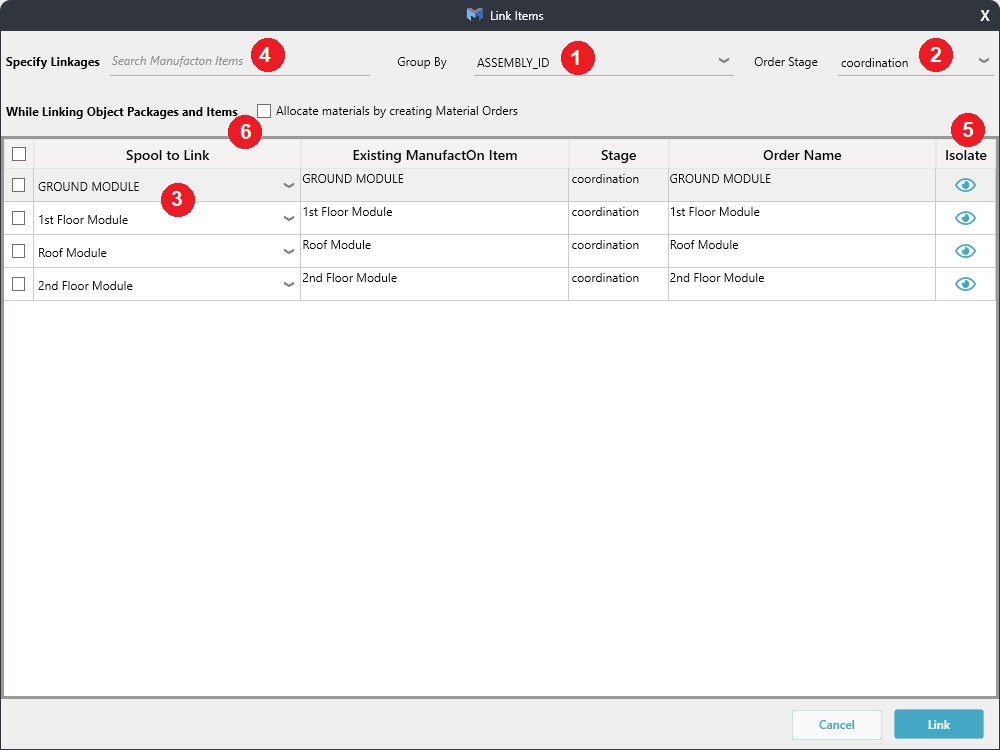Check the 2nd Floor Module row checkbox
Screen dimensions: 1000x750
pos(19,284)
